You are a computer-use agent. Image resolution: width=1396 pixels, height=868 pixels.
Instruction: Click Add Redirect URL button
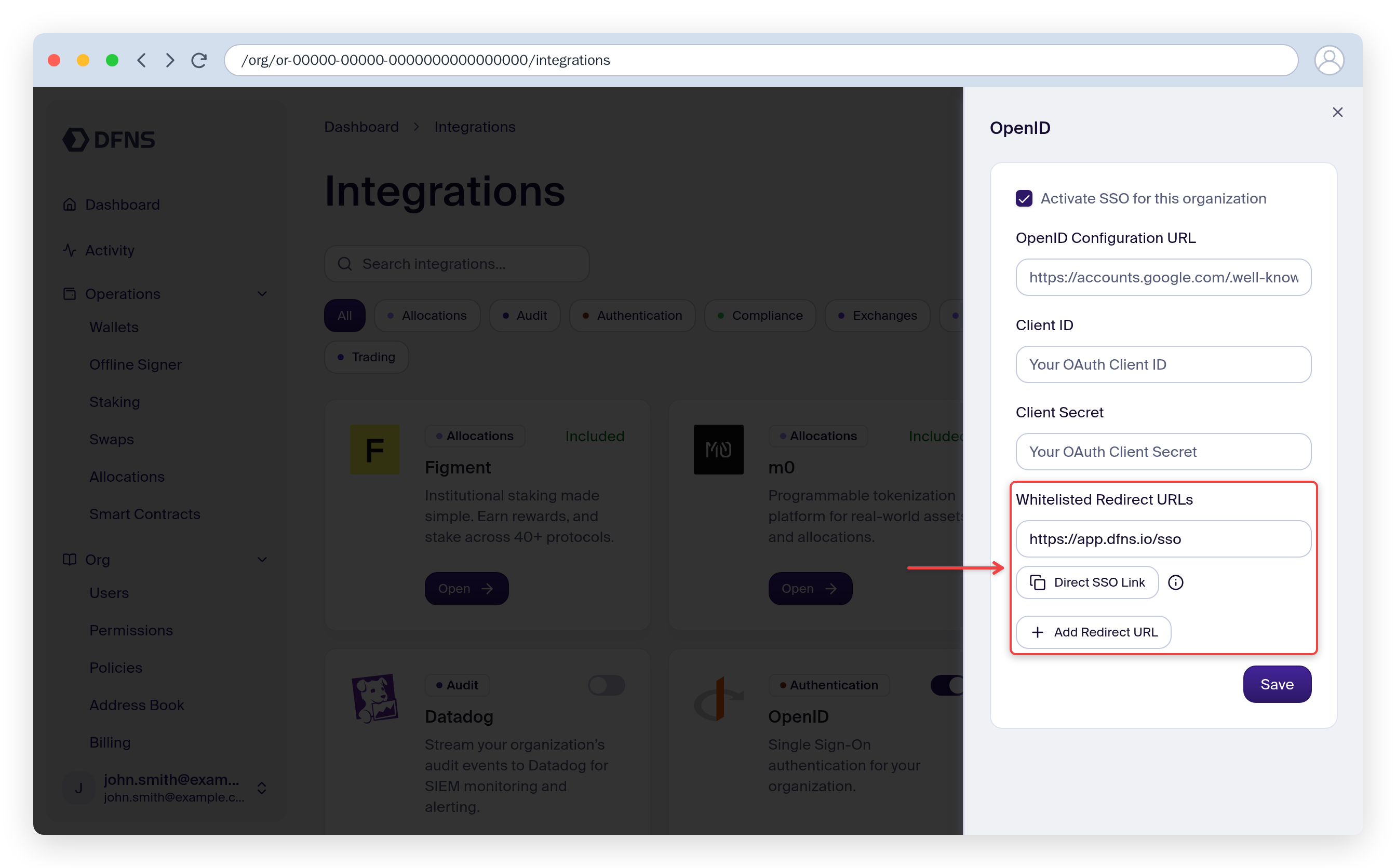click(1093, 632)
